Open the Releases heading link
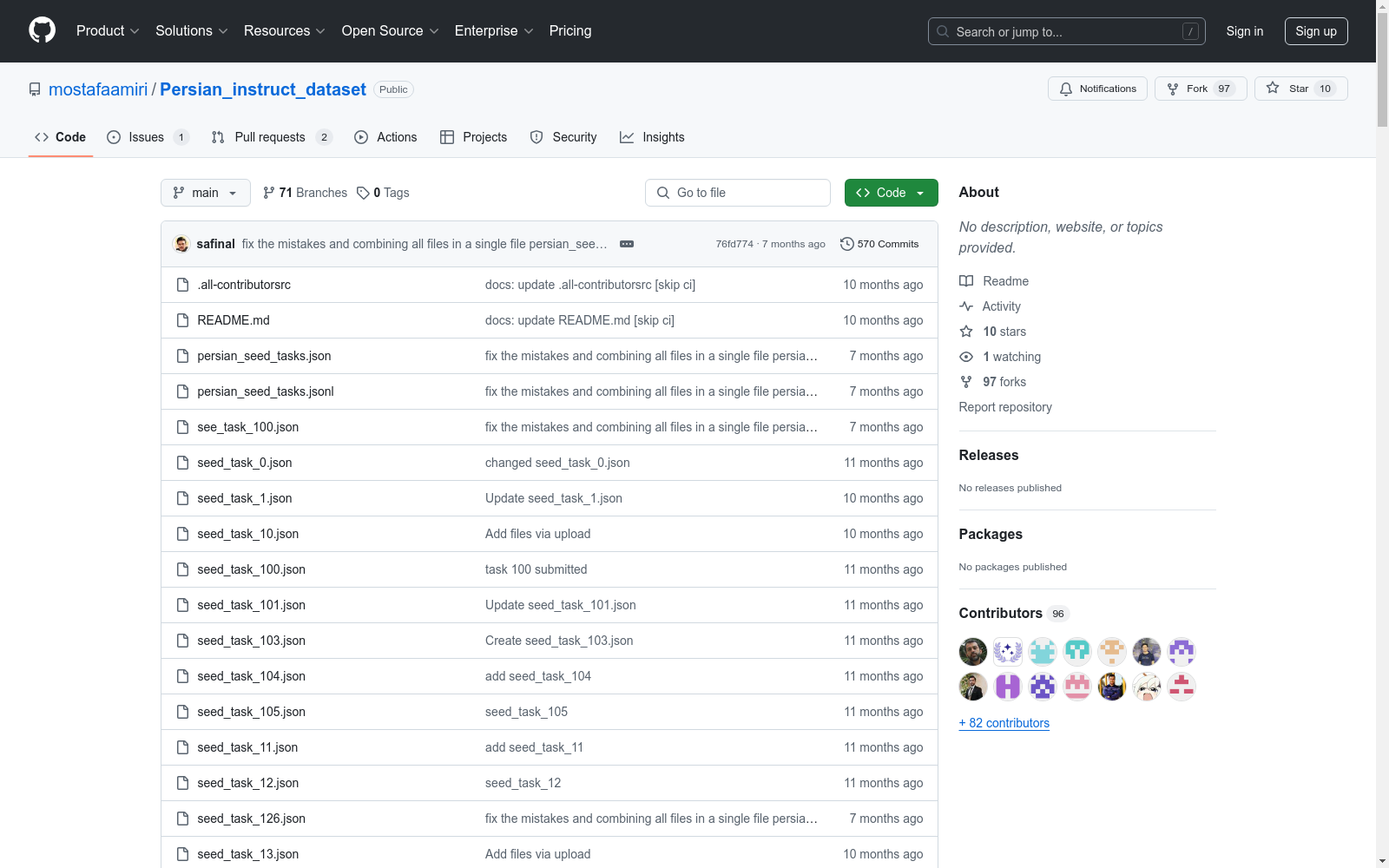The image size is (1389, 868). click(x=989, y=455)
